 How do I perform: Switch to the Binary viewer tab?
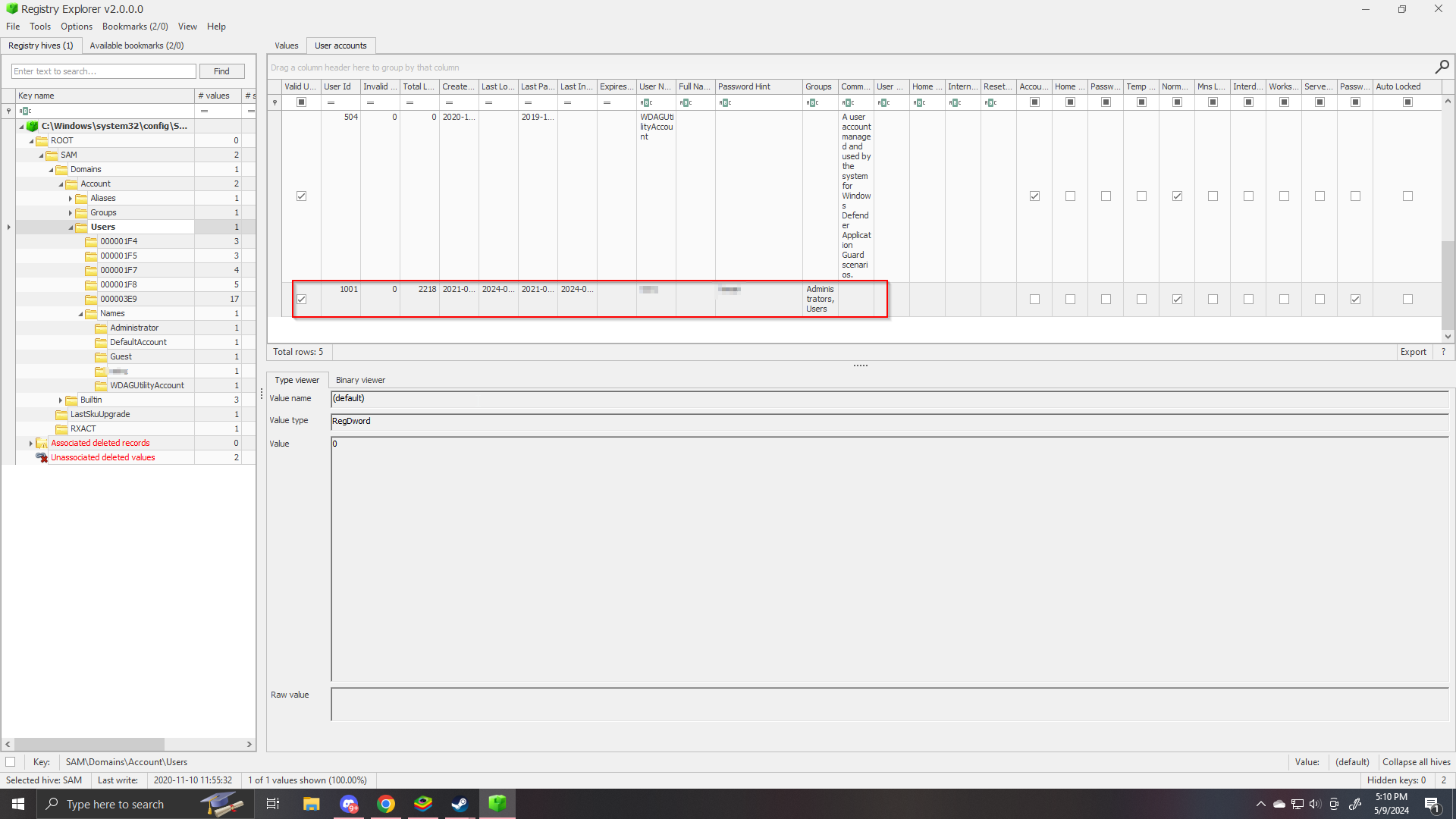pos(360,380)
